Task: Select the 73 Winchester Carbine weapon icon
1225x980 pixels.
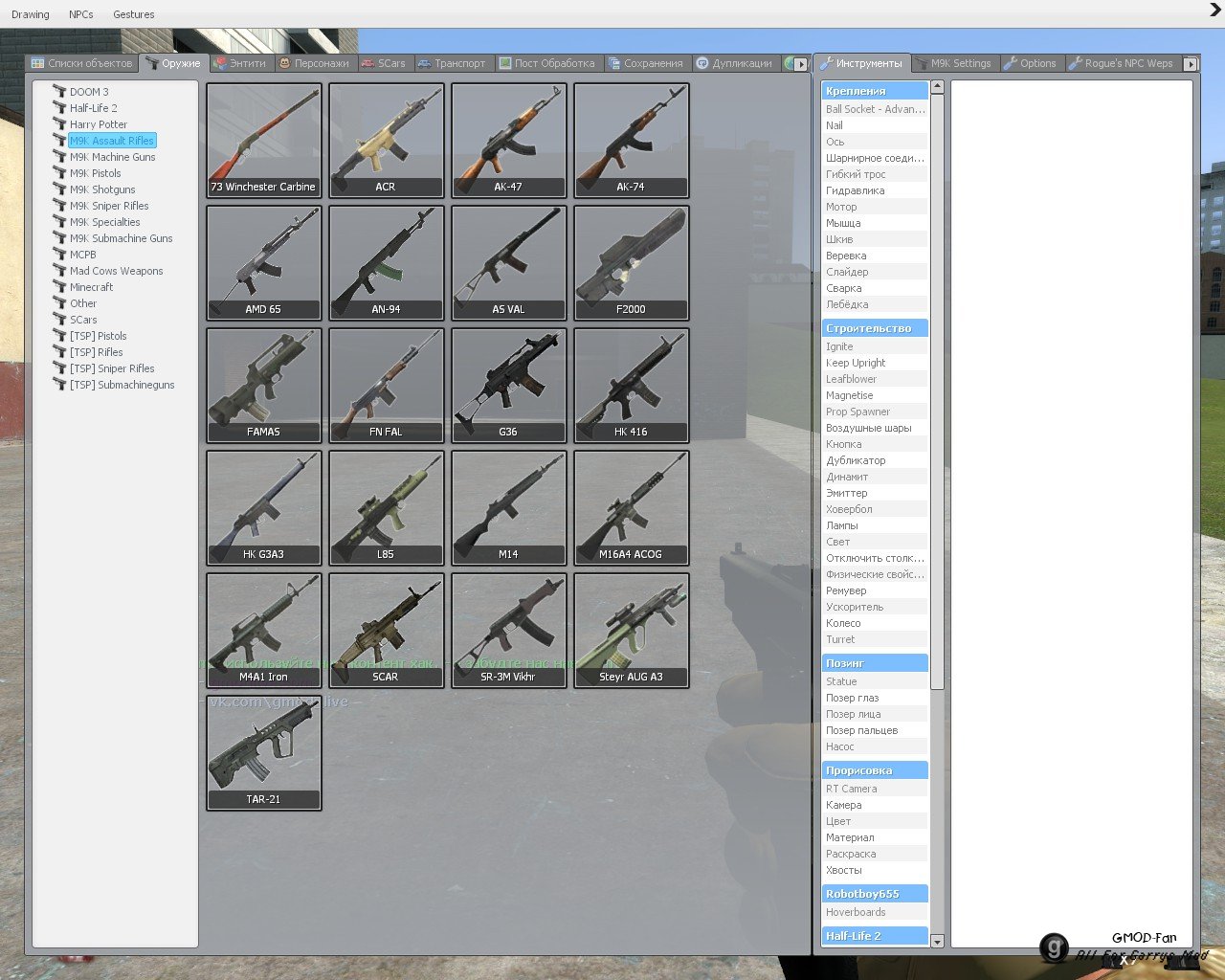Action: click(264, 140)
